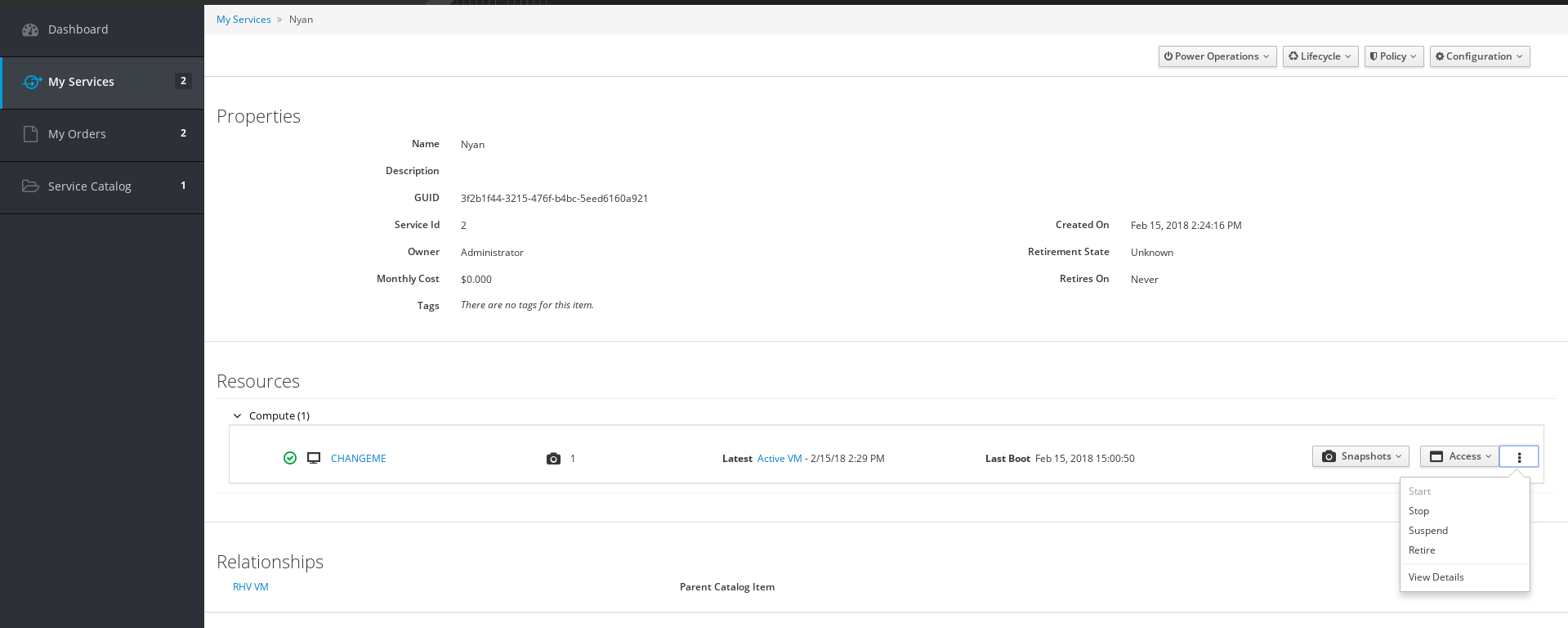Open the Power Operations dropdown
This screenshot has width=1568, height=628.
(x=1217, y=56)
